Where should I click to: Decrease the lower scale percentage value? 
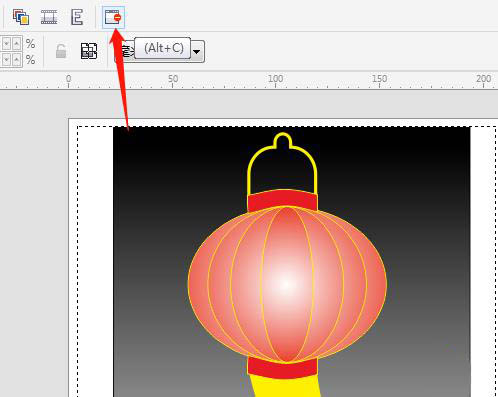6,59
